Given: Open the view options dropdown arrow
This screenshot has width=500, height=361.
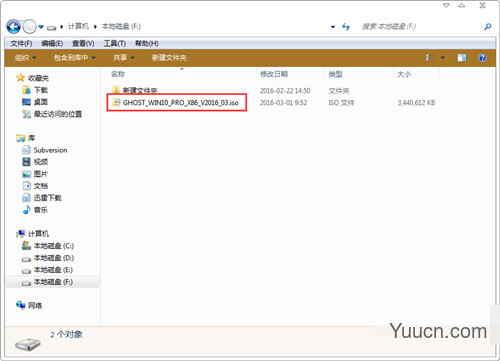Looking at the screenshot, I should point(443,58).
